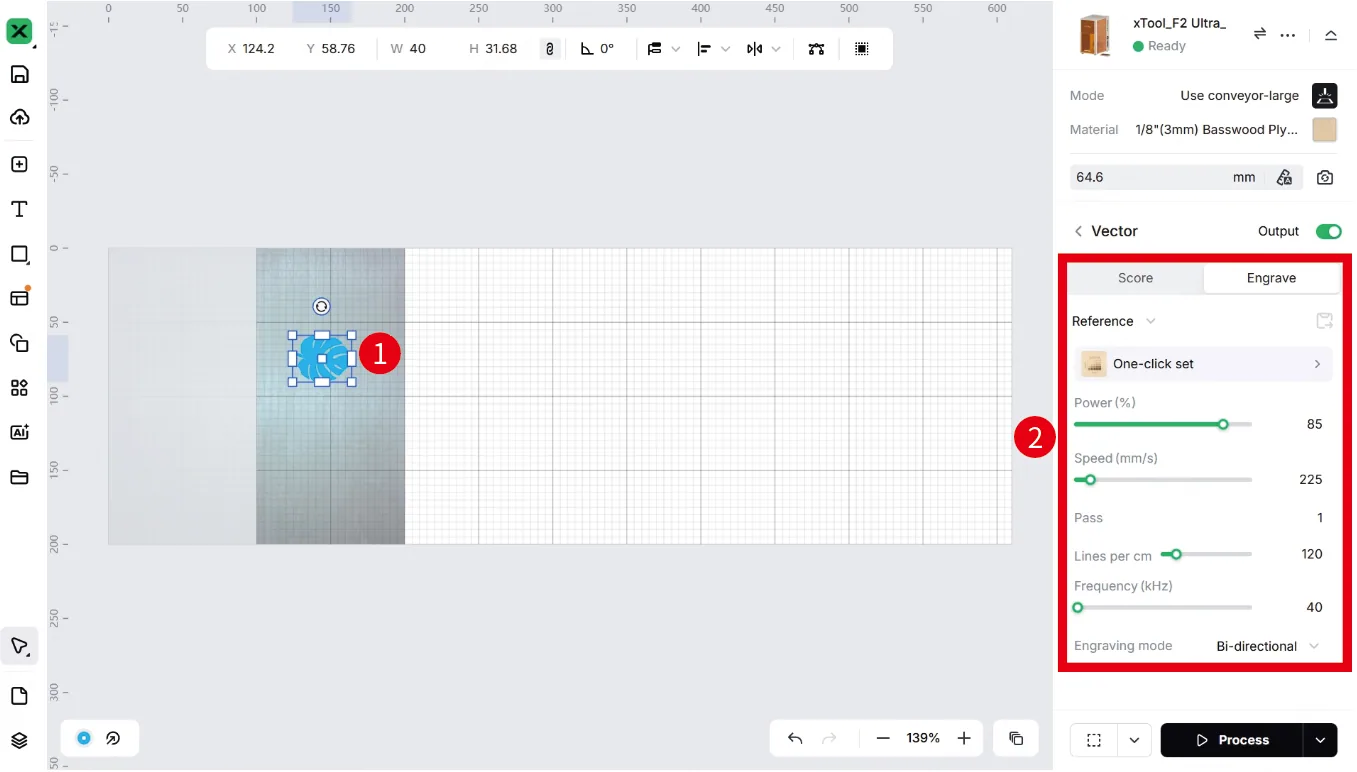Viewport: 1357px width, 772px height.
Task: Open the cloud upload icon in sidebar
Action: click(x=19, y=118)
